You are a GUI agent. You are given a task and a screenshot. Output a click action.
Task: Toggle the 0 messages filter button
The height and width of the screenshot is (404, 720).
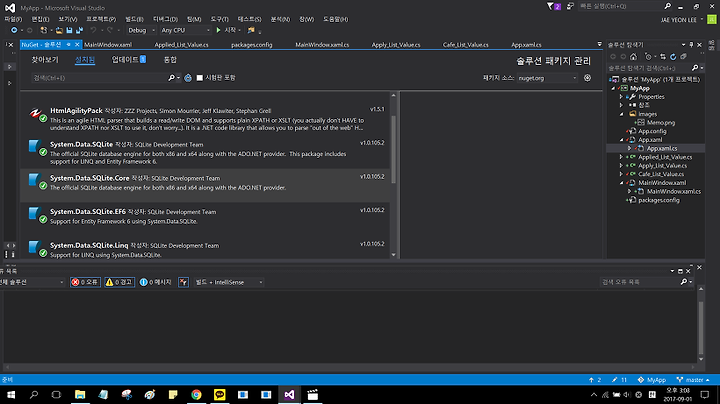(x=155, y=282)
